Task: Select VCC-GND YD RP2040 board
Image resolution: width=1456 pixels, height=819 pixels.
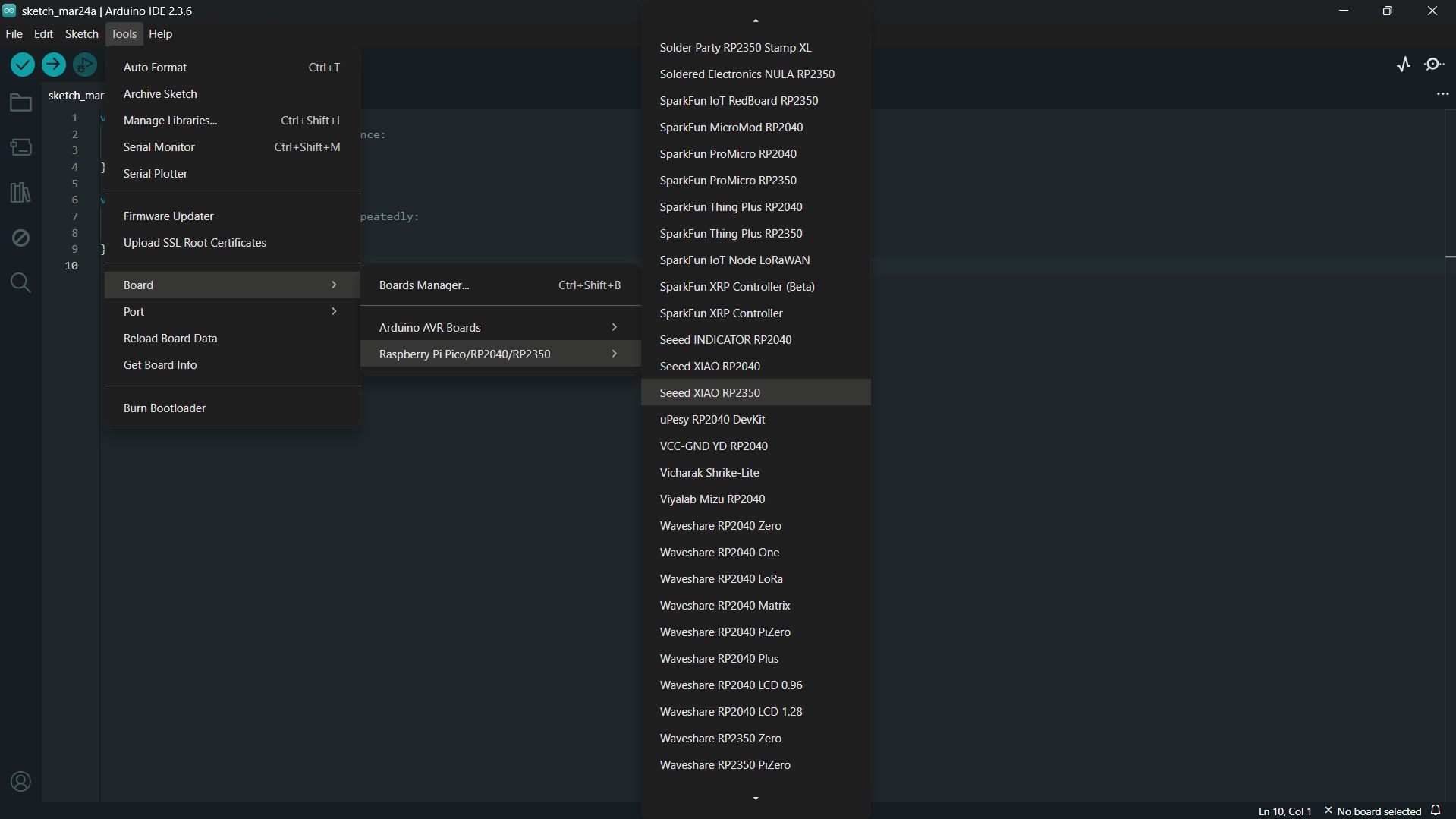Action: coord(756,446)
